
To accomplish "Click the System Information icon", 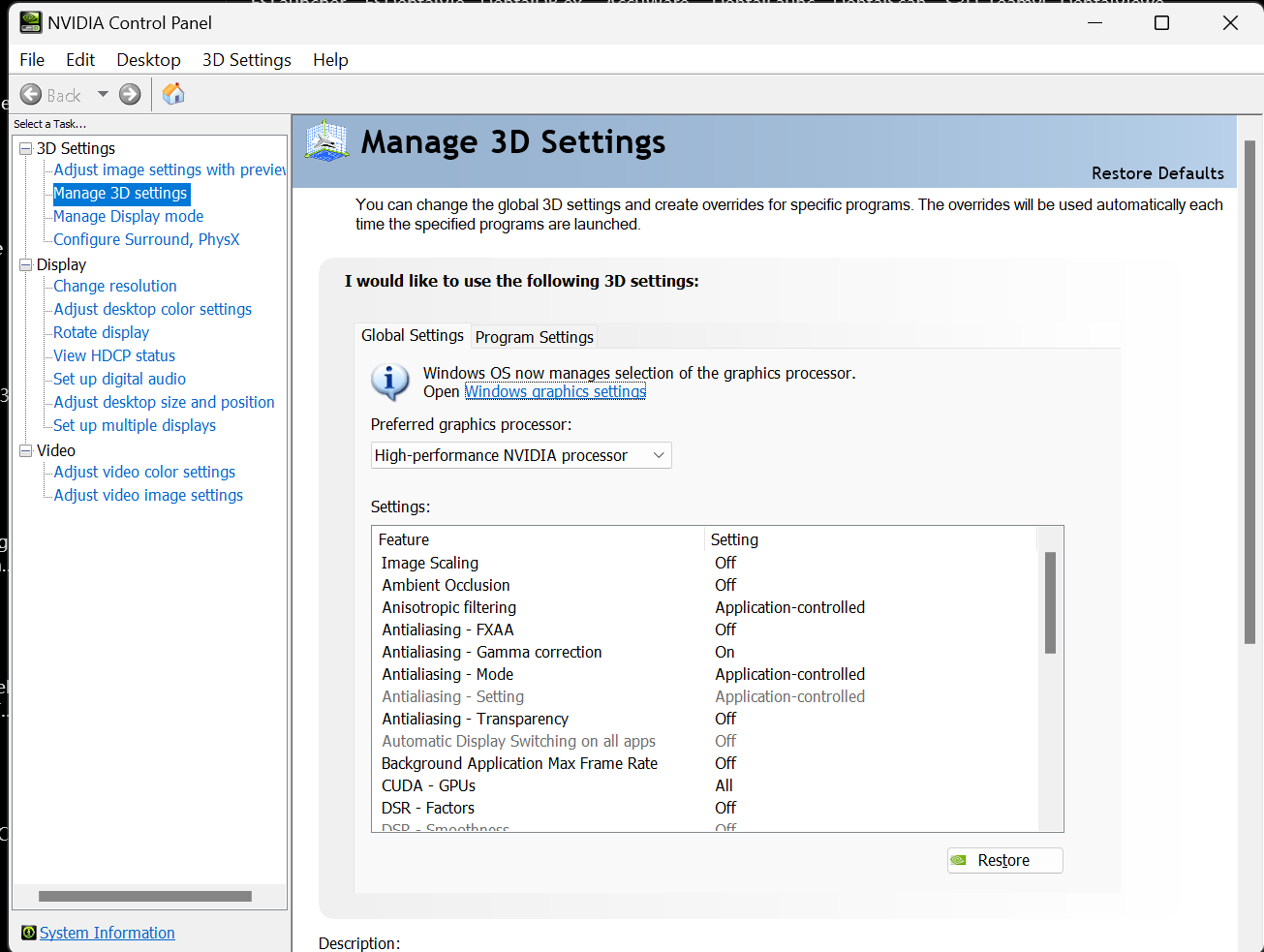I will (29, 933).
